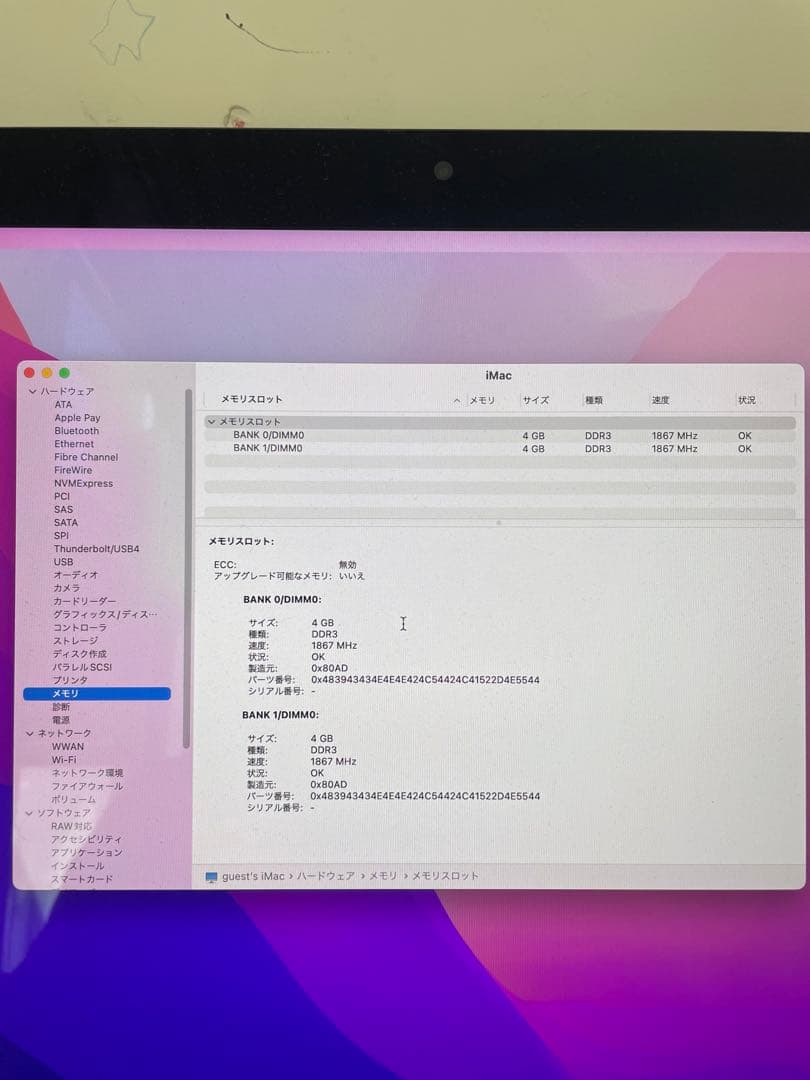This screenshot has width=810, height=1080.
Task: Sort memory slots by 速度 column
Action: [660, 399]
